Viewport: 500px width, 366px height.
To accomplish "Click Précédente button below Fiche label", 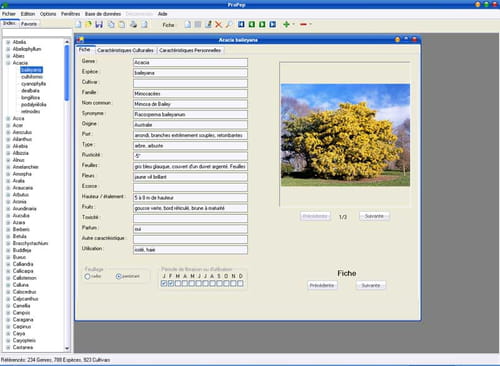I will (x=322, y=285).
